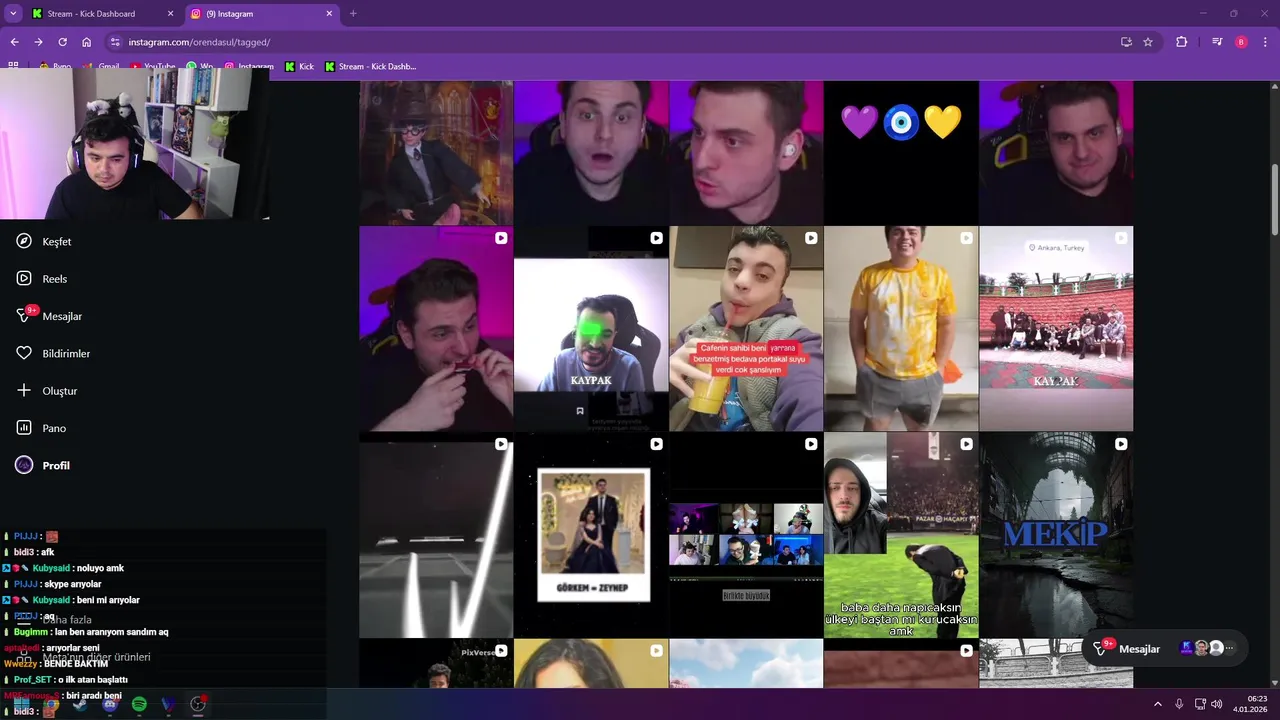Screen dimensions: 1280x720
Task: Close the Instagram tab
Action: (x=329, y=14)
